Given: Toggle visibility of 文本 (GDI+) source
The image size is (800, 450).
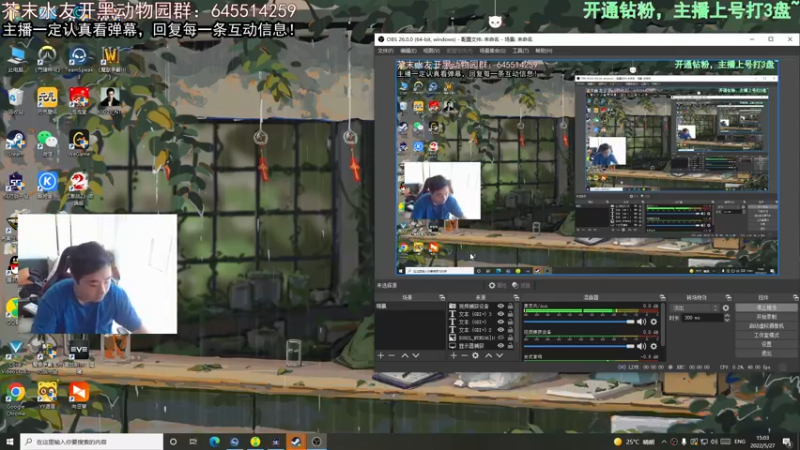Looking at the screenshot, I should [501, 322].
